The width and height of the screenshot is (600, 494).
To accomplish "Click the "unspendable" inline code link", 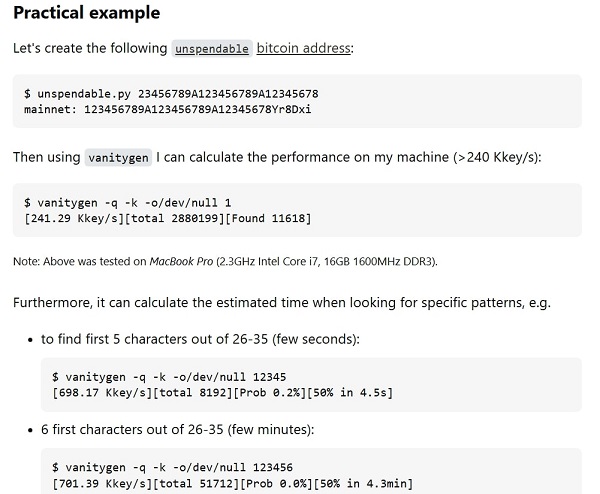I will point(211,48).
